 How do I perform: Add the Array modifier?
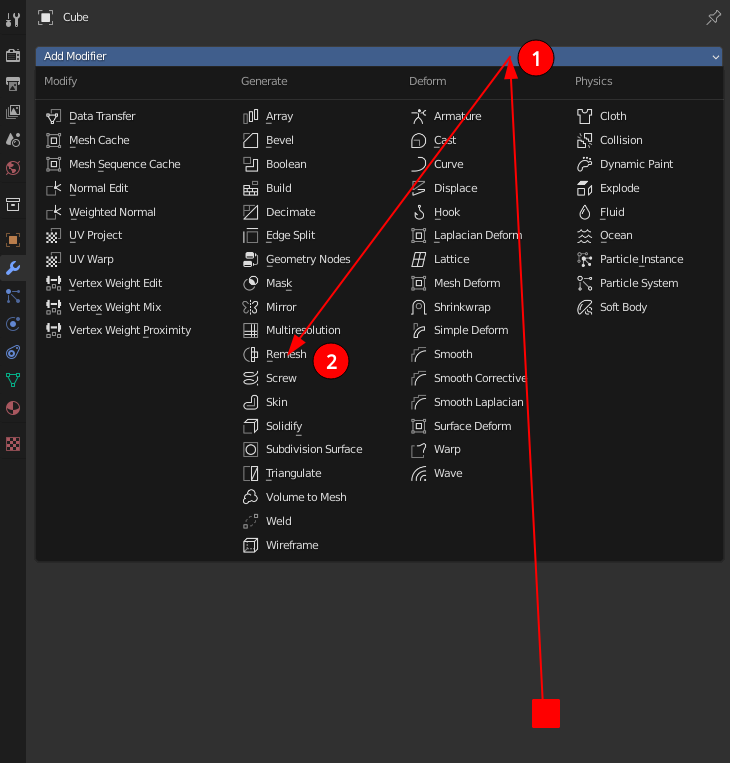pos(268,116)
